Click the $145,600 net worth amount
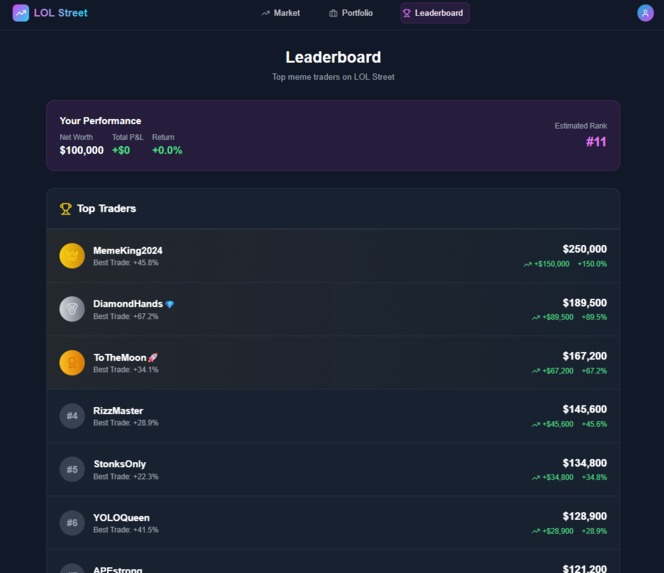Screen dimensions: 664x573 [x=585, y=410]
